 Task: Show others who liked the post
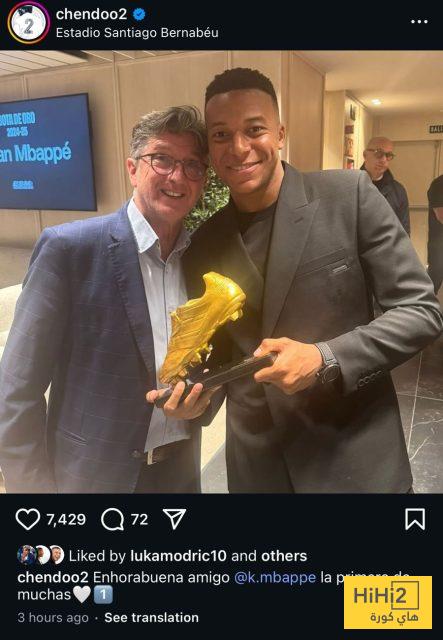coord(284,556)
